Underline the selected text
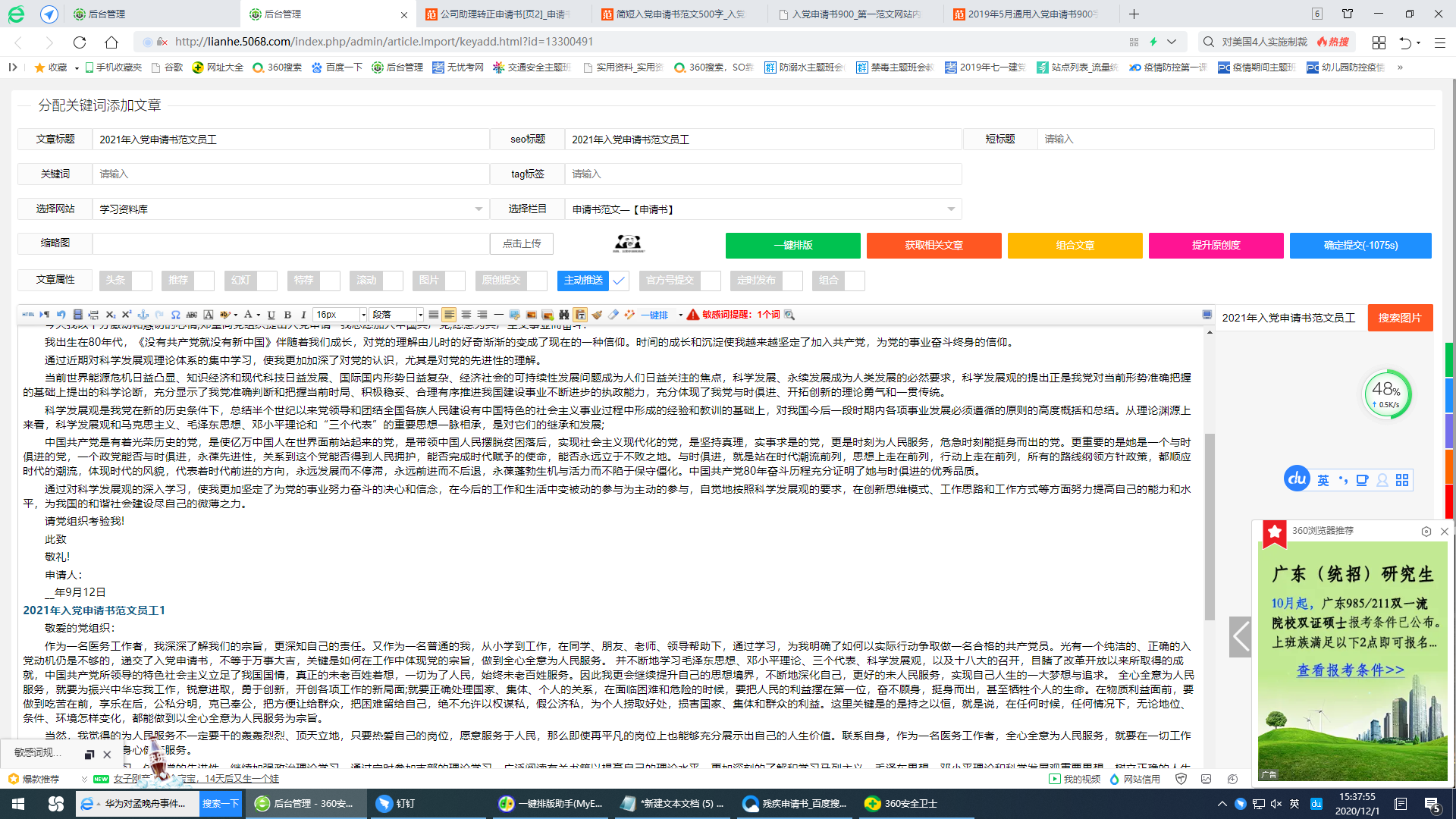The width and height of the screenshot is (1456, 819). (x=271, y=315)
